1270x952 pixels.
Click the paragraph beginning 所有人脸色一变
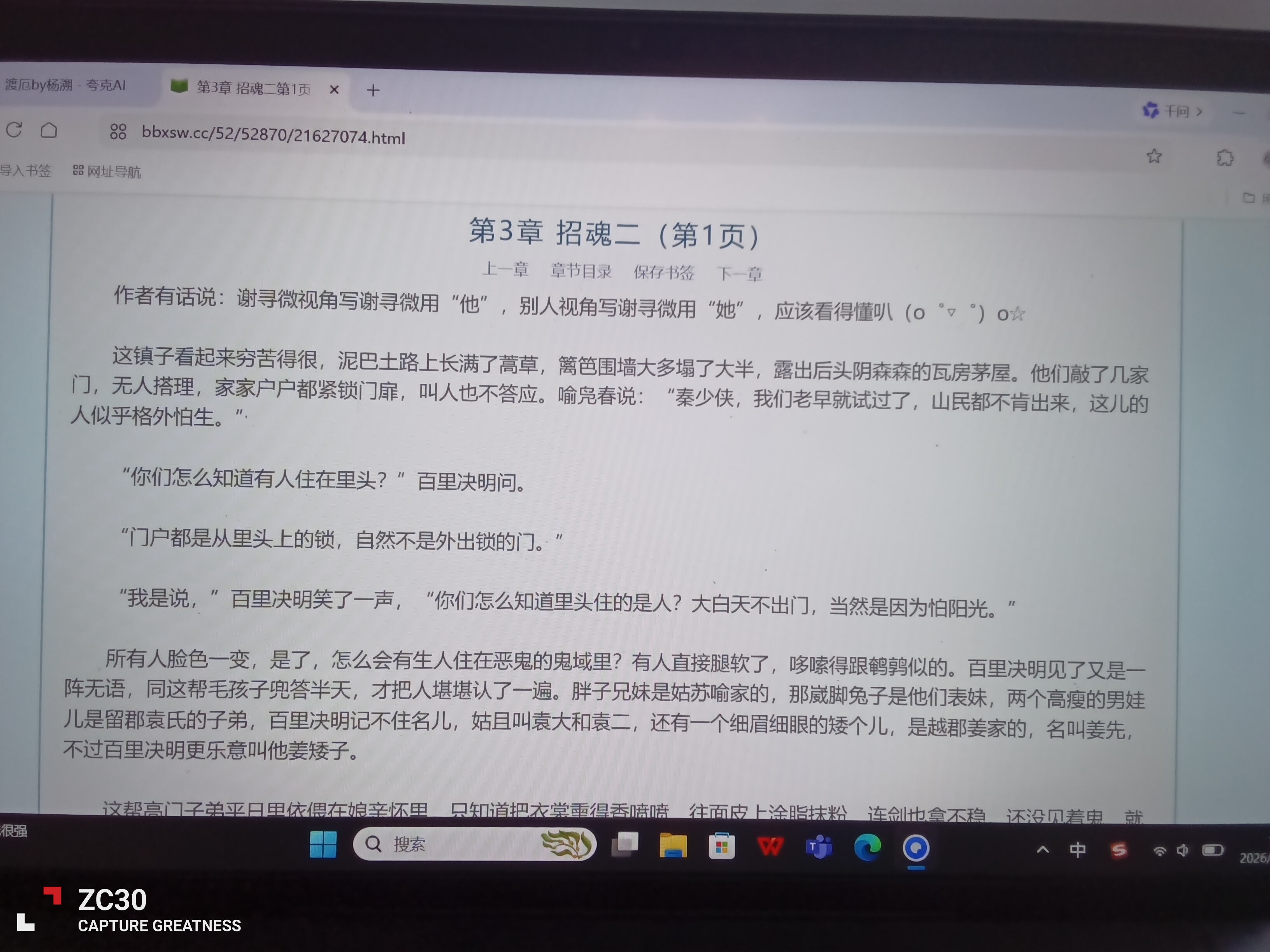[604, 706]
